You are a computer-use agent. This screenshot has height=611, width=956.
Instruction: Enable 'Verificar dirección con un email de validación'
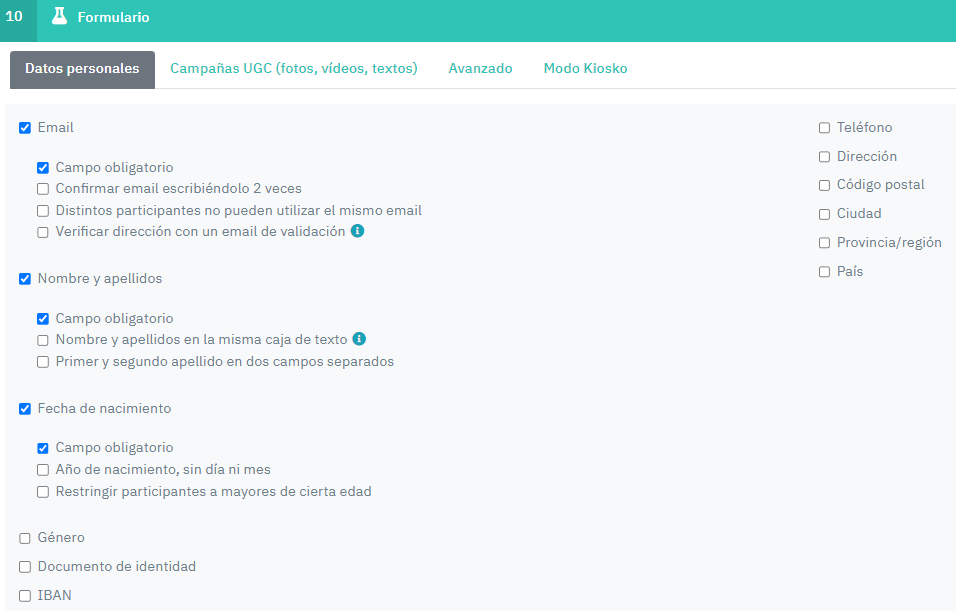point(42,231)
